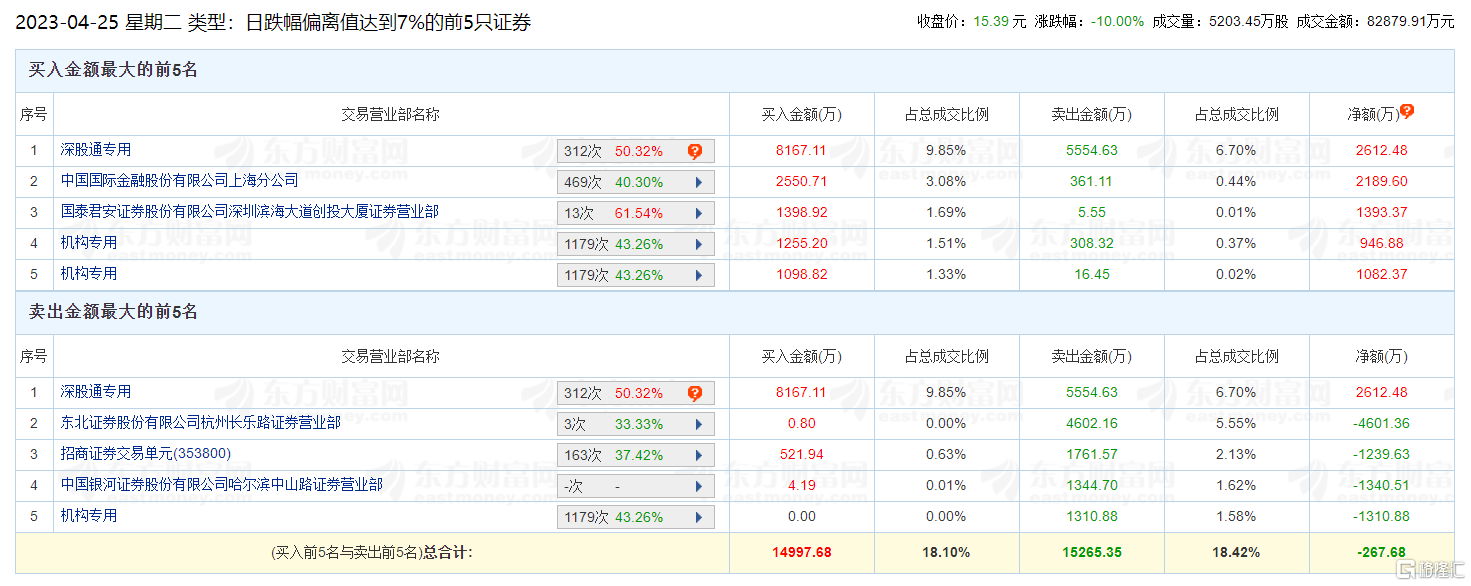Image resolution: width=1471 pixels, height=586 pixels.
Task: Expand stats arrow for 国泰君安深圳滨海大道营业部
Action: coord(699,214)
